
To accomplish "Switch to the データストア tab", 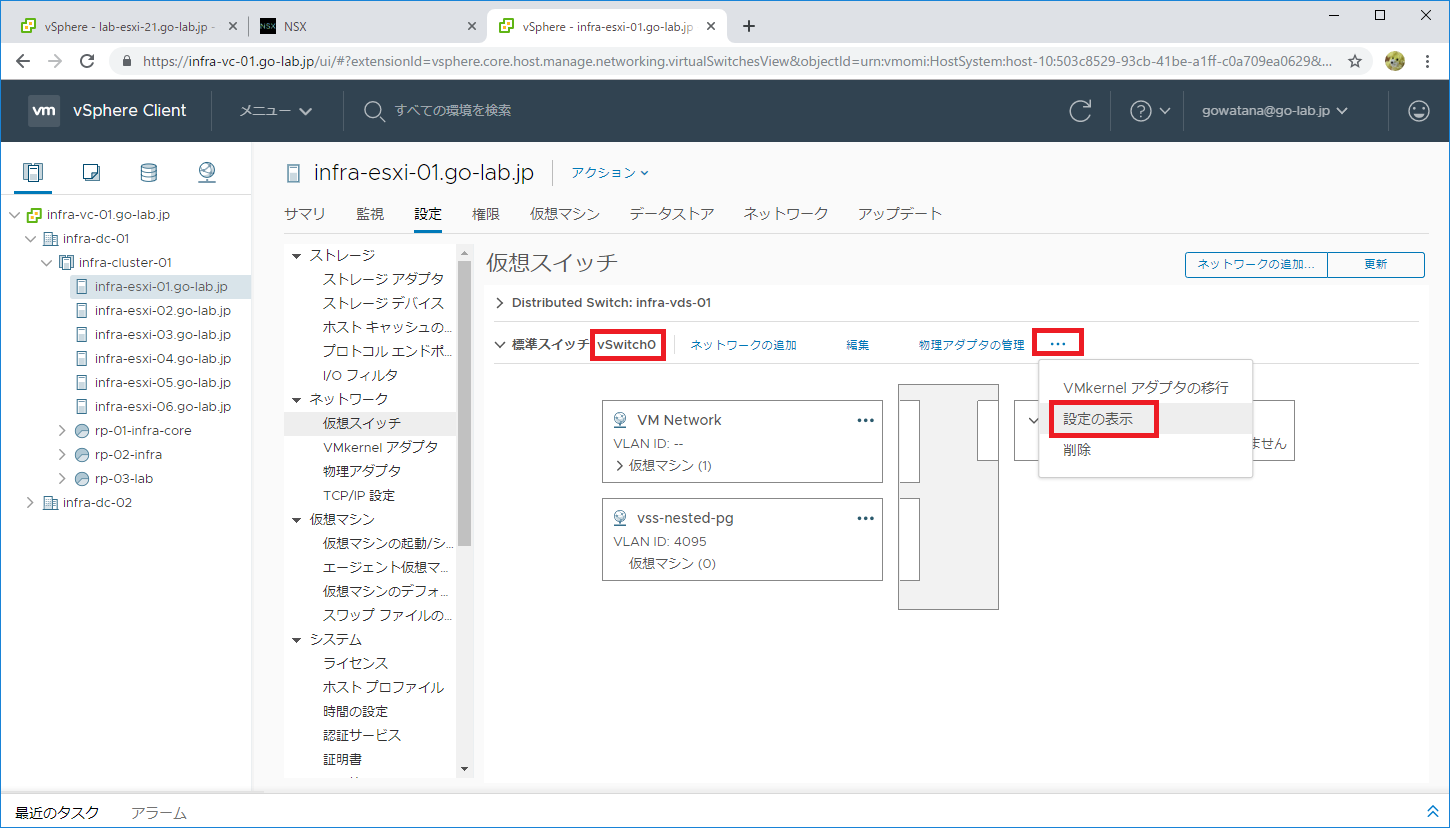I will click(672, 214).
